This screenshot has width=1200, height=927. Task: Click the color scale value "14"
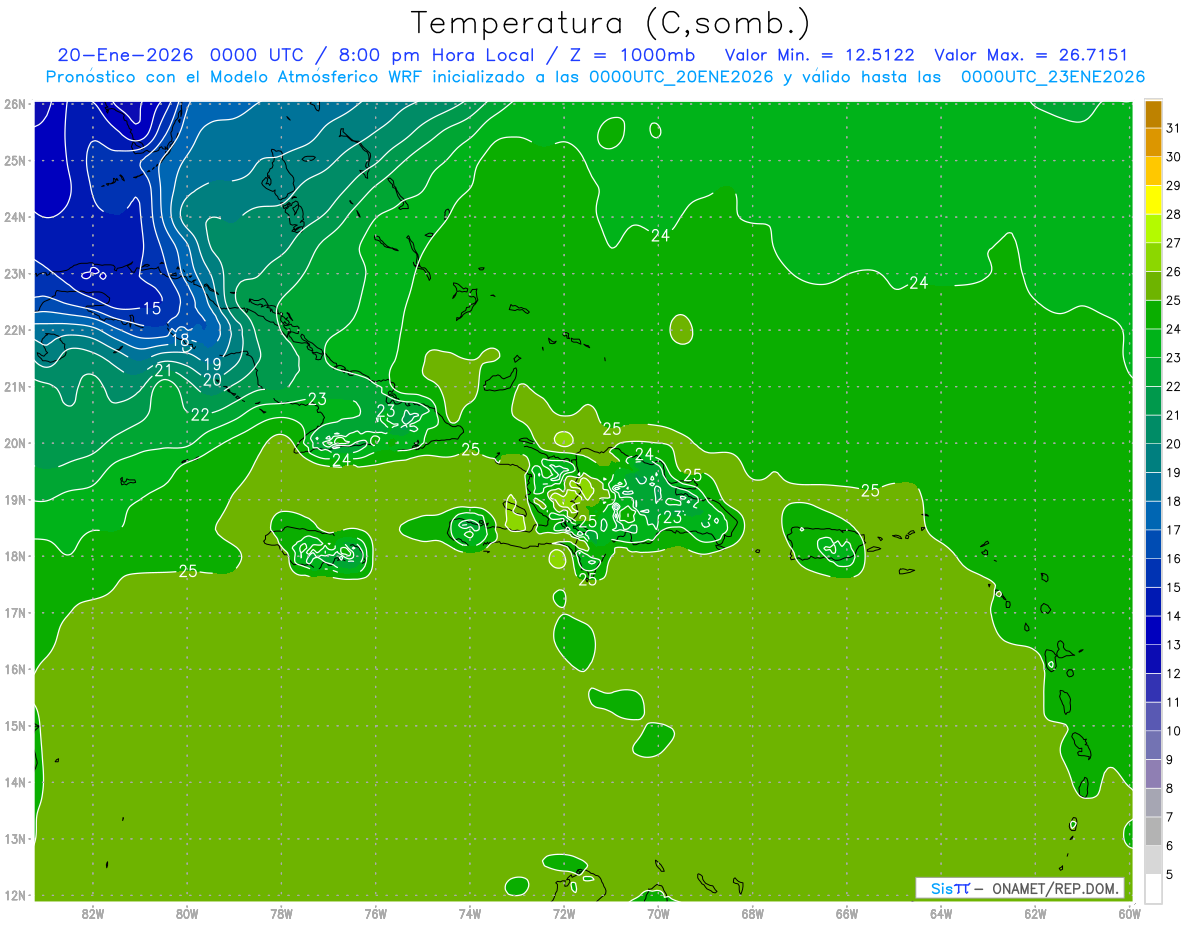click(1173, 616)
